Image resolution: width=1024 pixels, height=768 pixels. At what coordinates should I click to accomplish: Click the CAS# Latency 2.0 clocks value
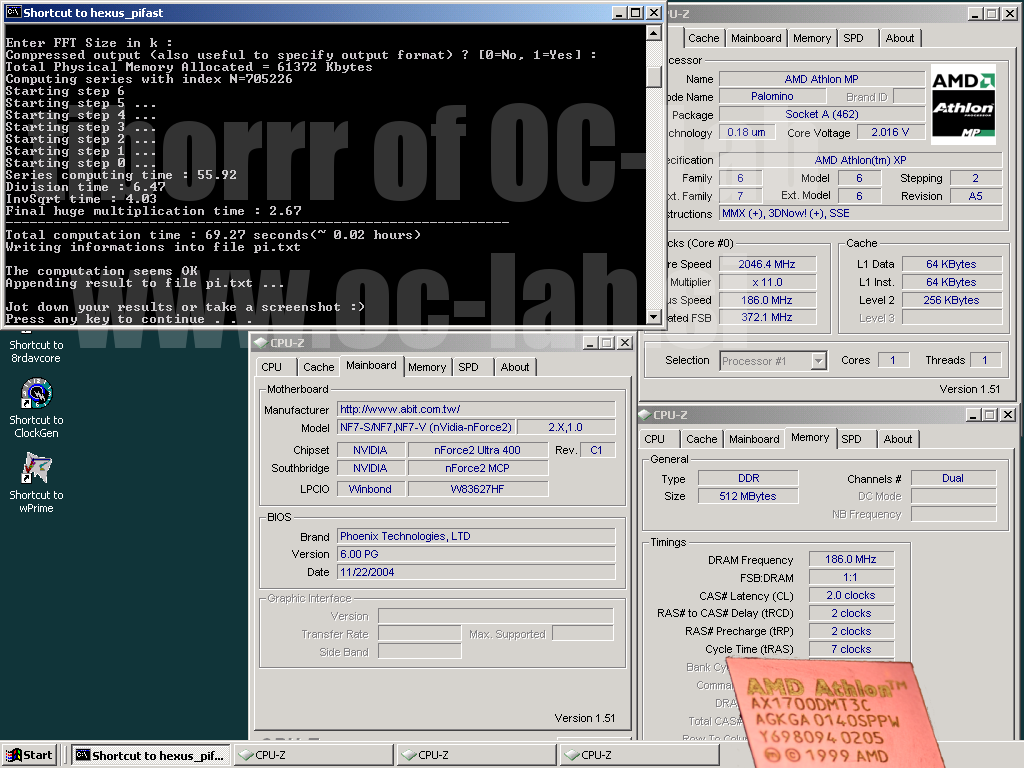[851, 595]
